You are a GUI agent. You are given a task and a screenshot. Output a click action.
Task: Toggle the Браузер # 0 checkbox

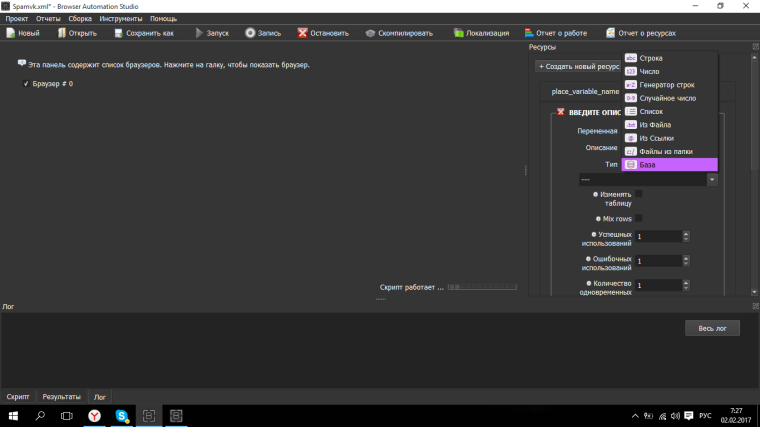tap(27, 84)
